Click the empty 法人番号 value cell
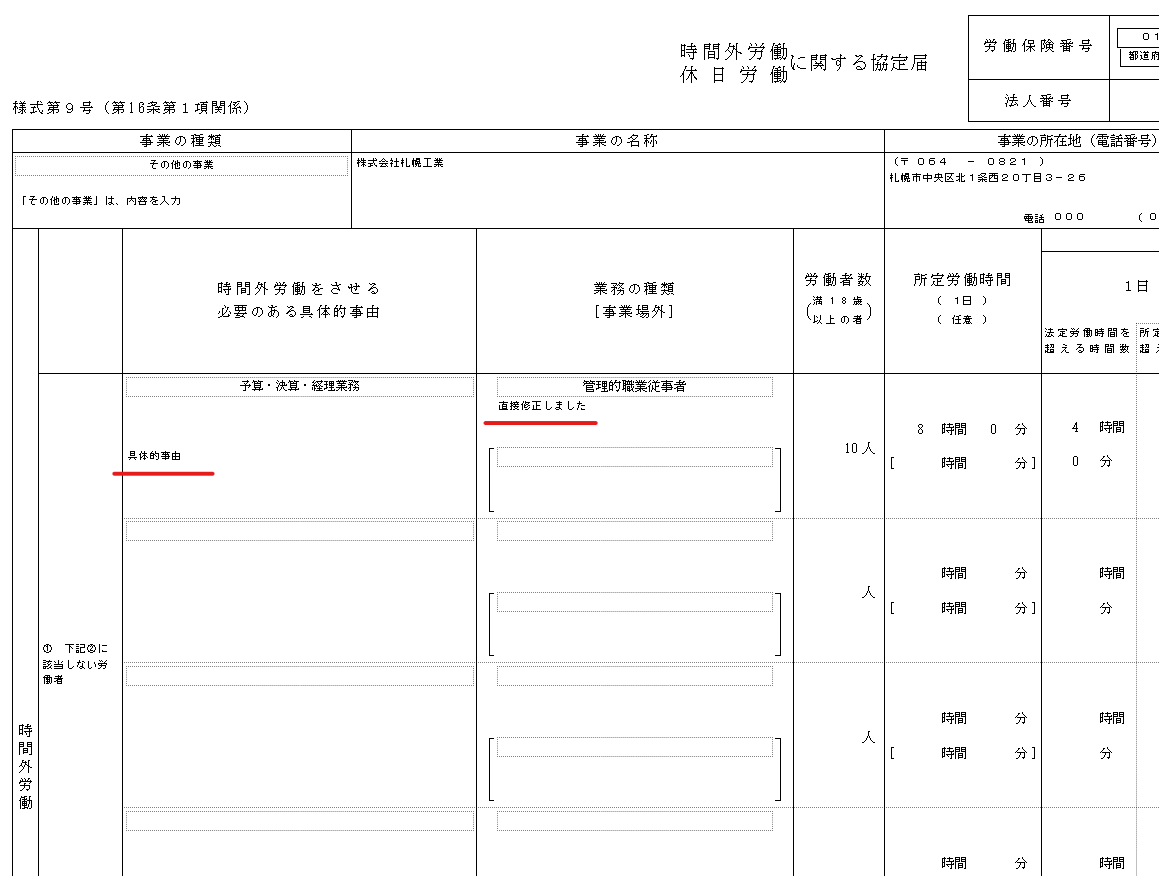The width and height of the screenshot is (1159, 876). coord(1134,101)
